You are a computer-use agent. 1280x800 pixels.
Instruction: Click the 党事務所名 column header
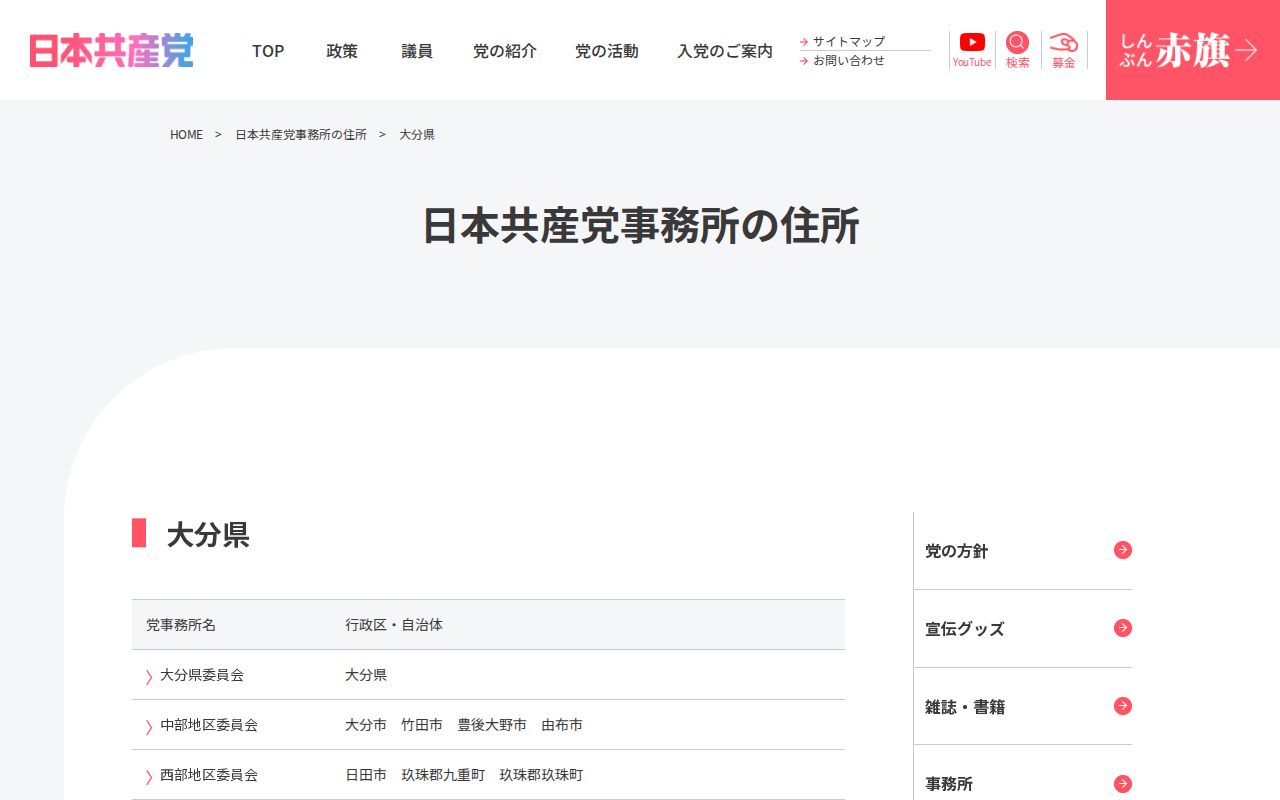coord(181,625)
